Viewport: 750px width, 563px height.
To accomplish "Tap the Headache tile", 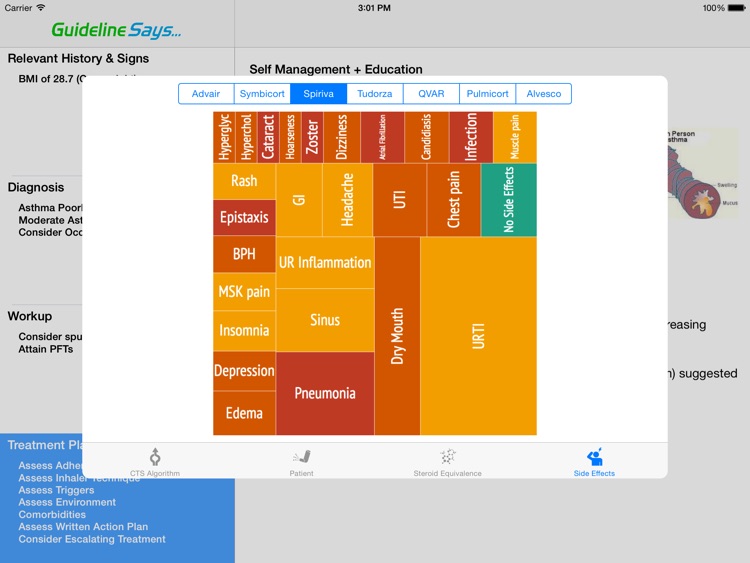I will 348,200.
